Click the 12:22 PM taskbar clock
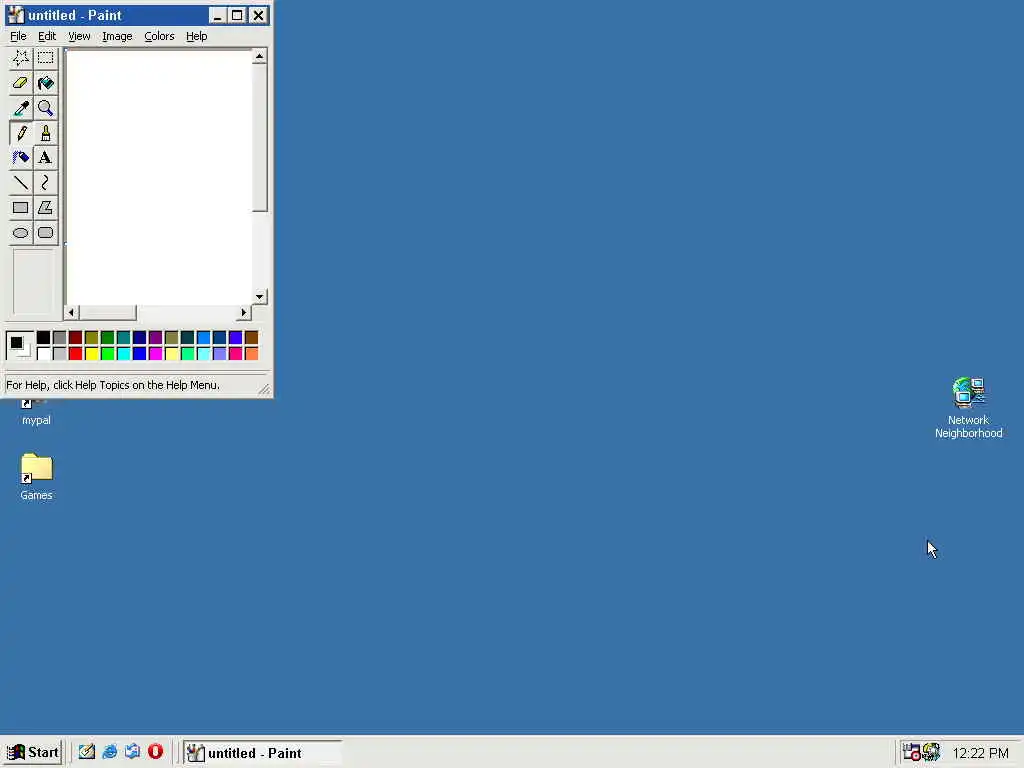 980,753
